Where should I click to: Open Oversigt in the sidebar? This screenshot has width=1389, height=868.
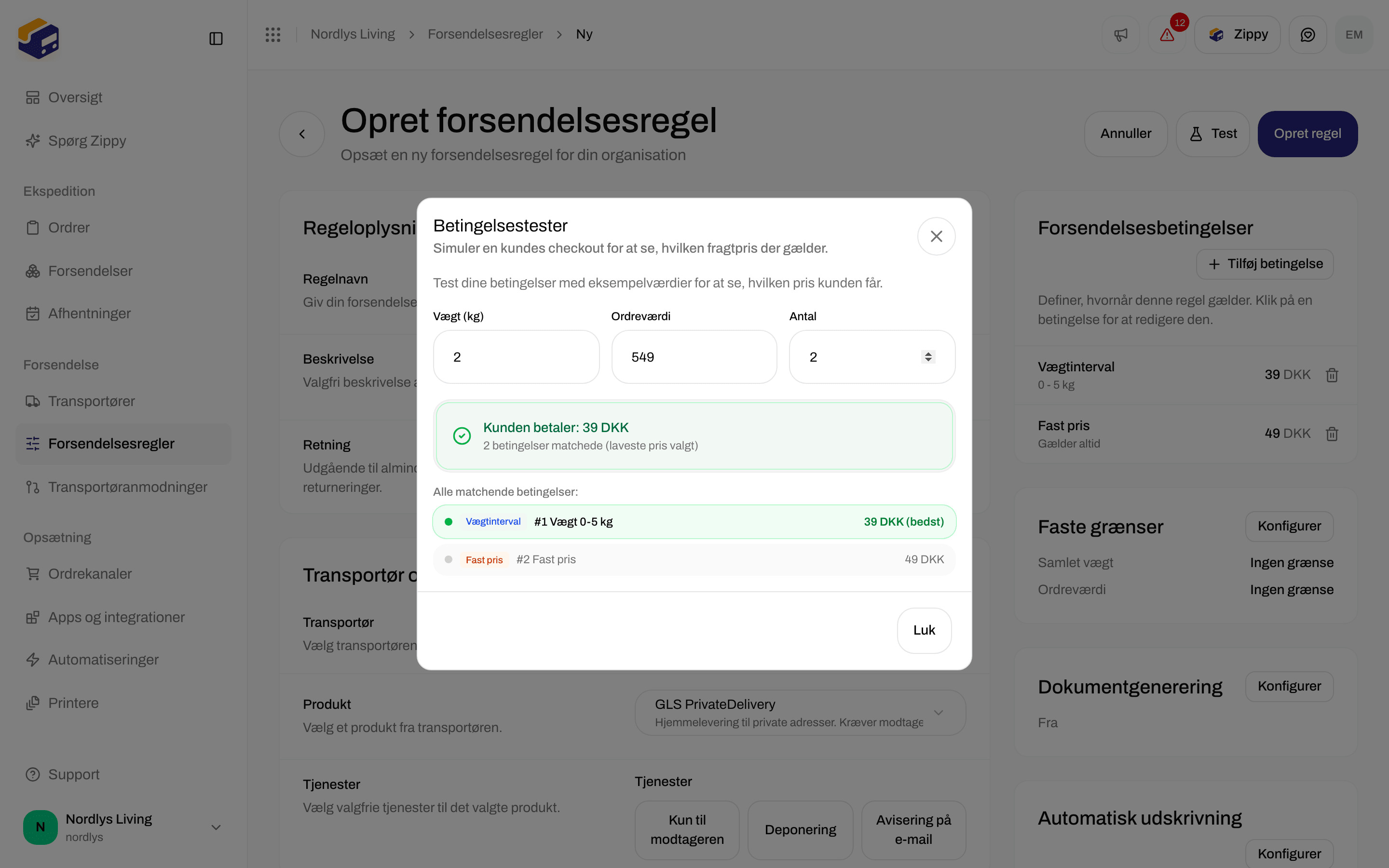pyautogui.click(x=123, y=97)
